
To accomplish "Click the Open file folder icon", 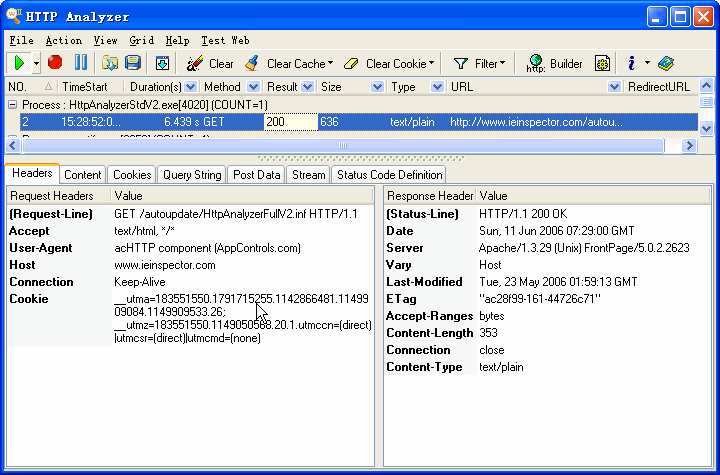I will coord(109,63).
